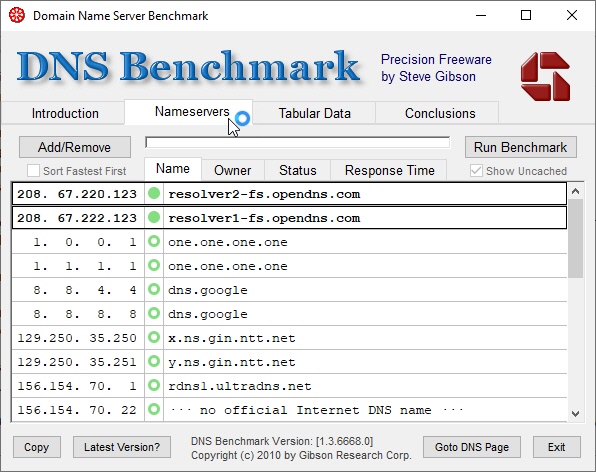Viewport: 596px width, 472px height.
Task: Select dns.google row for 8.8.4.4
Action: (289, 290)
